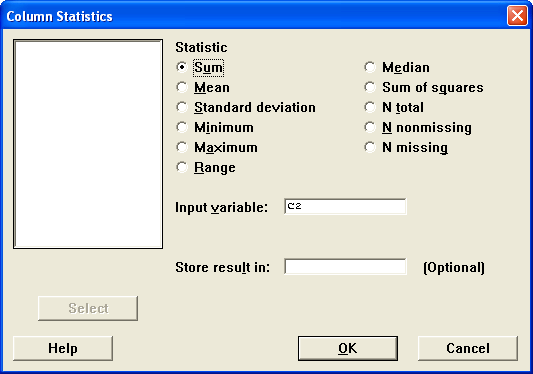Open Help for Column Statistics
Viewport: 533px width, 374px height.
click(x=63, y=348)
